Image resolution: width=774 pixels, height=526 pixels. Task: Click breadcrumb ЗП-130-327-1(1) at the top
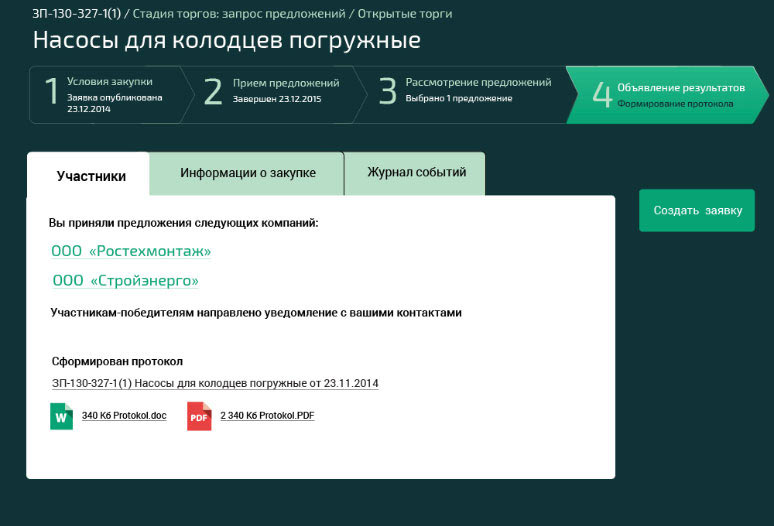76,14
